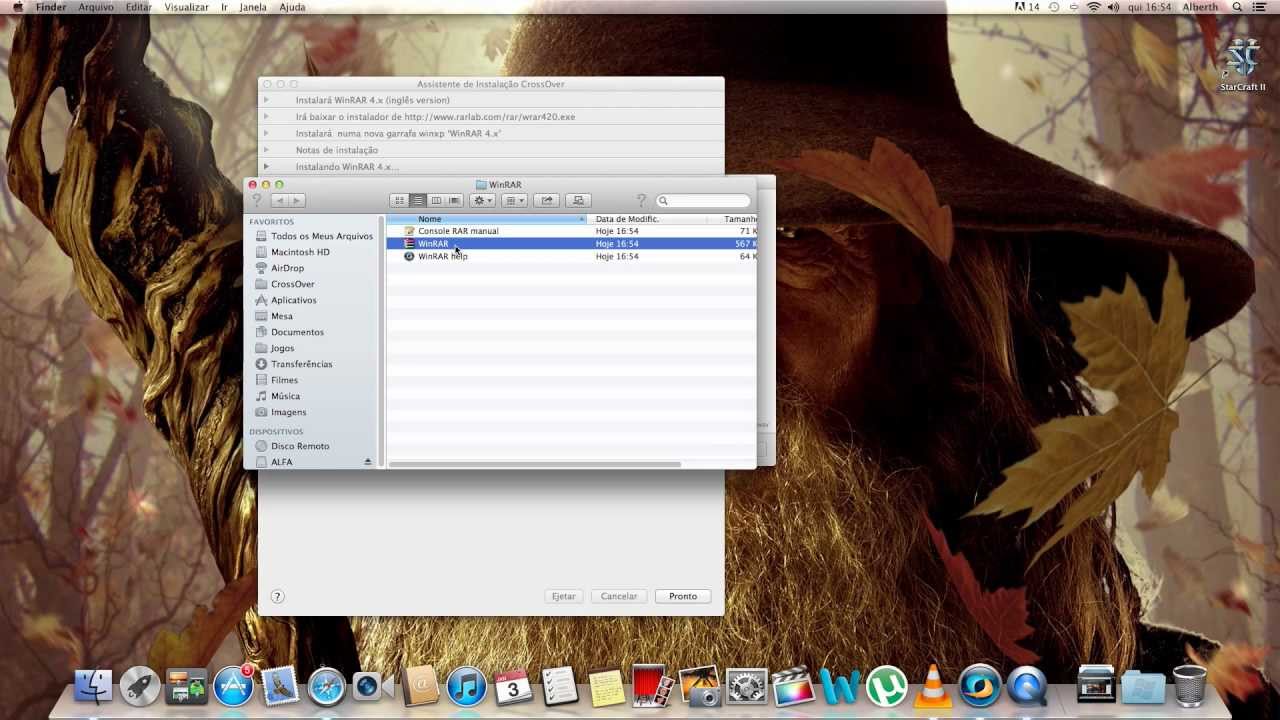Select Macintosh HD in the sidebar
The height and width of the screenshot is (720, 1280).
click(292, 252)
